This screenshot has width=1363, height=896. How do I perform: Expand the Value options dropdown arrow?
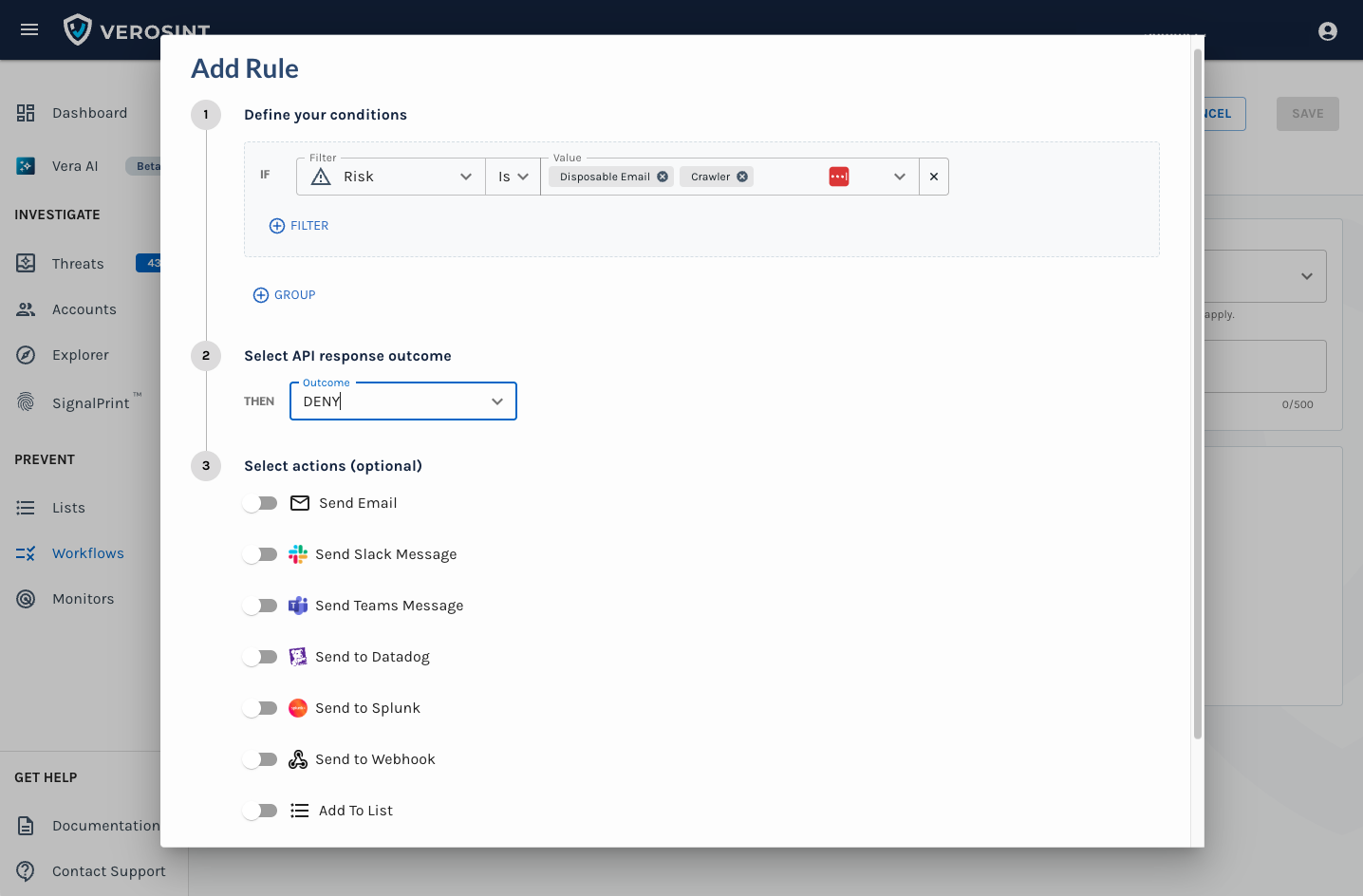(x=900, y=177)
